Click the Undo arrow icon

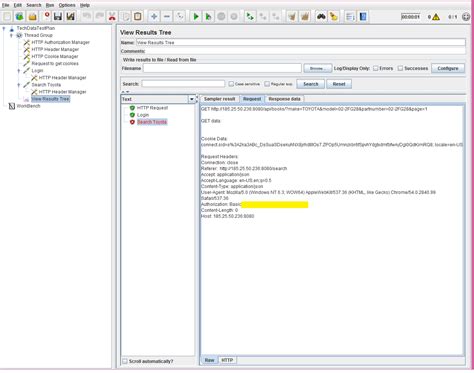[x=87, y=16]
